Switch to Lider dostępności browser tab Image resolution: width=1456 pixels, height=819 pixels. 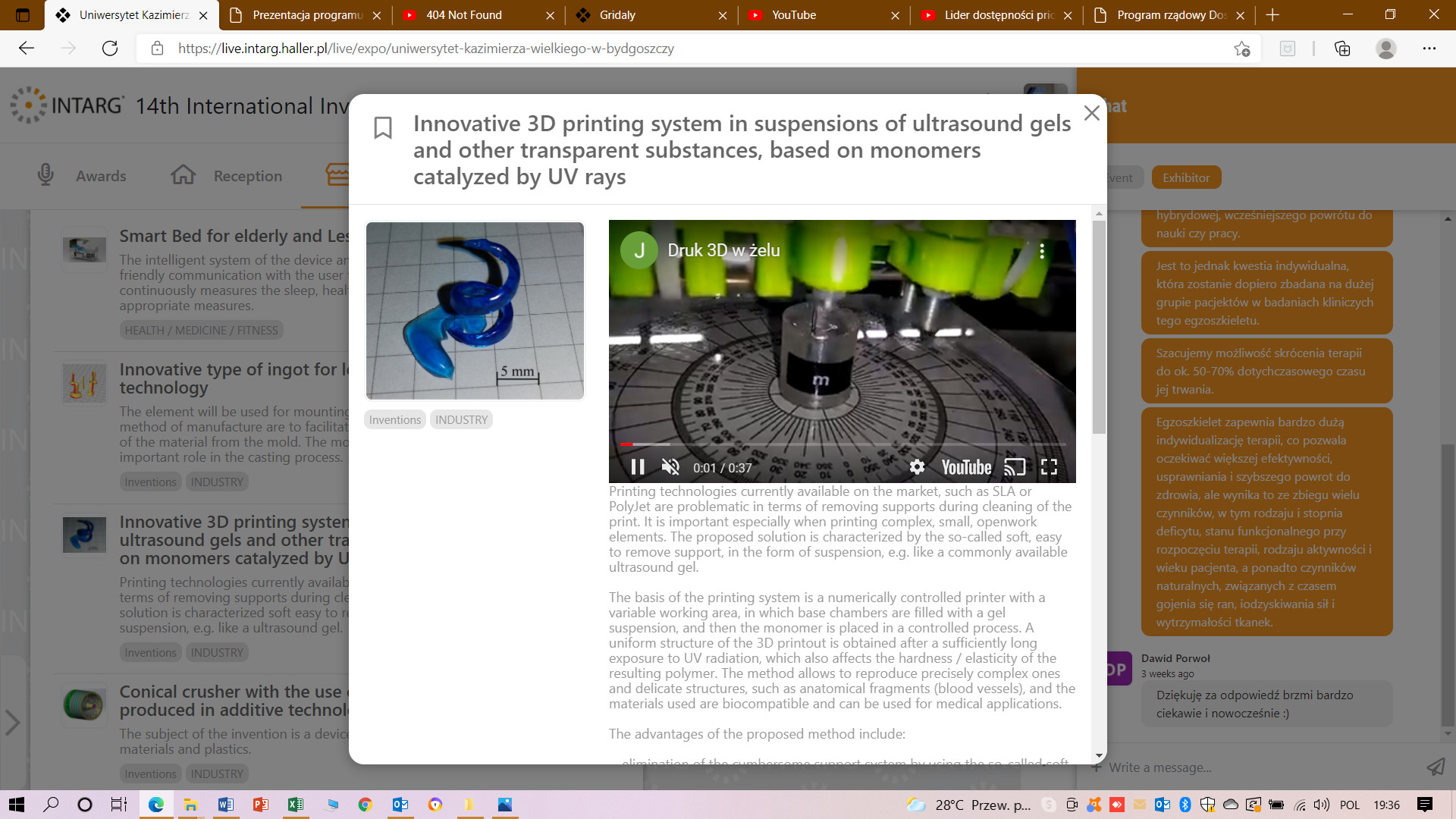998,15
